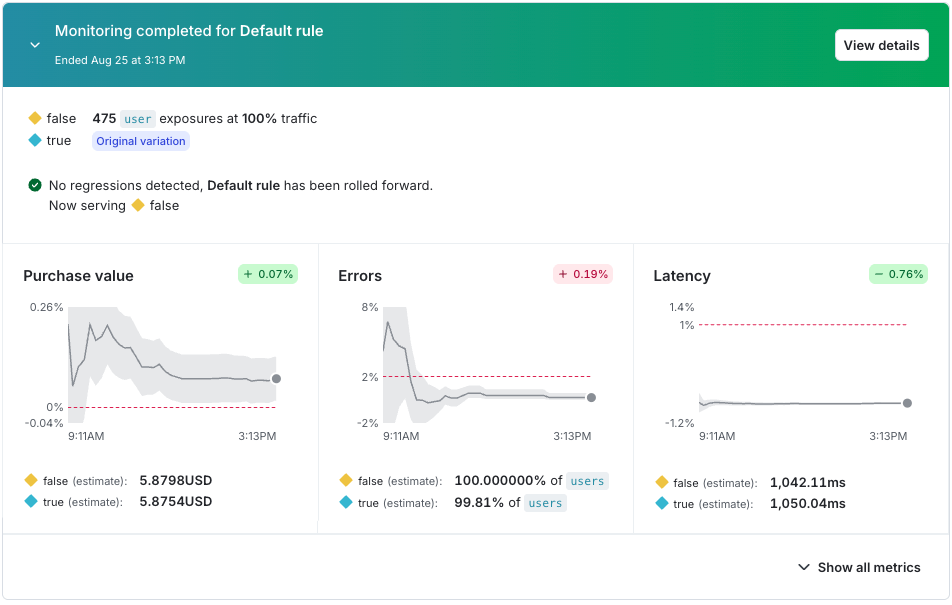Collapse the green monitoring completed banner

click(x=34, y=45)
